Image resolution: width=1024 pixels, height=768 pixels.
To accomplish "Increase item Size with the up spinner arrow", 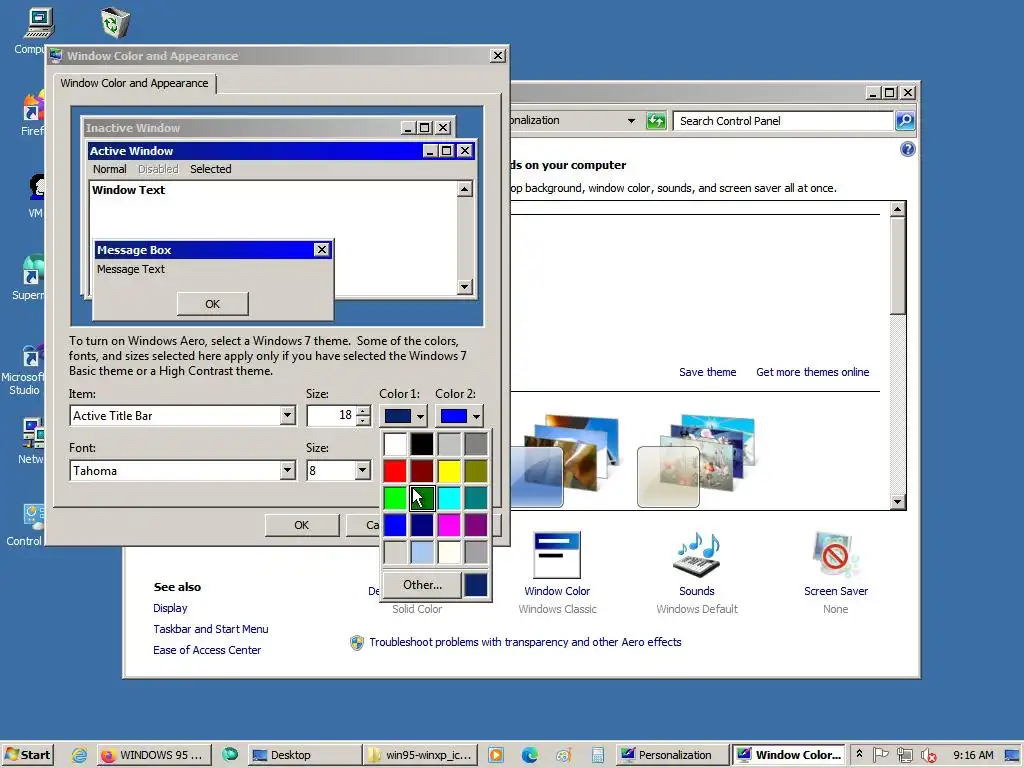I will click(x=363, y=411).
